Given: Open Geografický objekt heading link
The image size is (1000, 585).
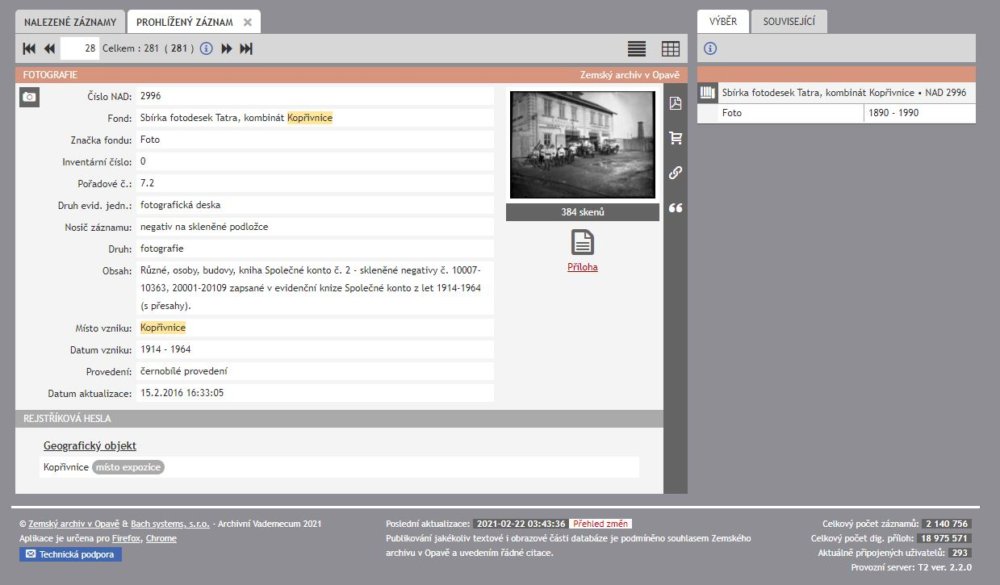Looking at the screenshot, I should coord(89,446).
